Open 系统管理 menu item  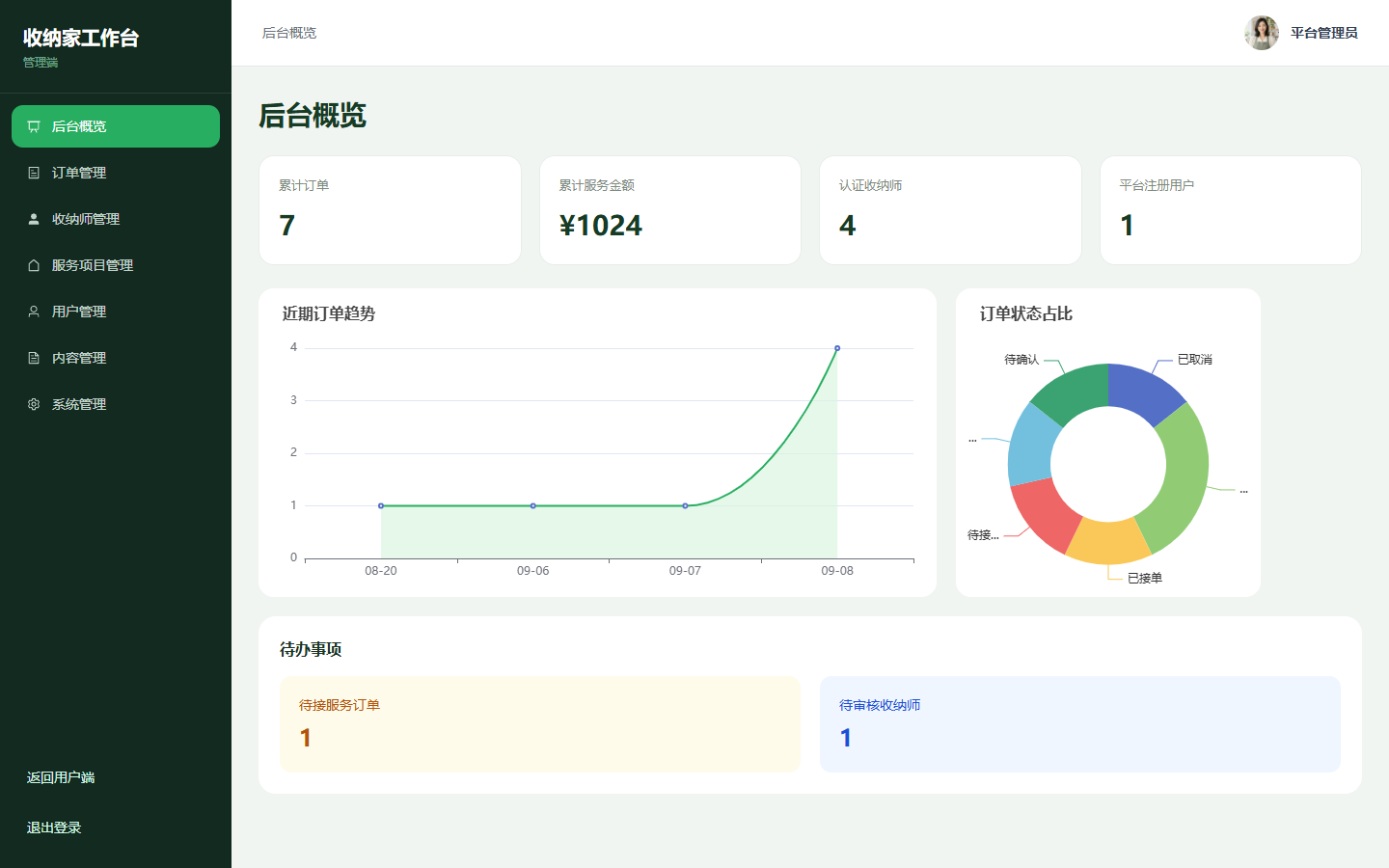pos(116,404)
